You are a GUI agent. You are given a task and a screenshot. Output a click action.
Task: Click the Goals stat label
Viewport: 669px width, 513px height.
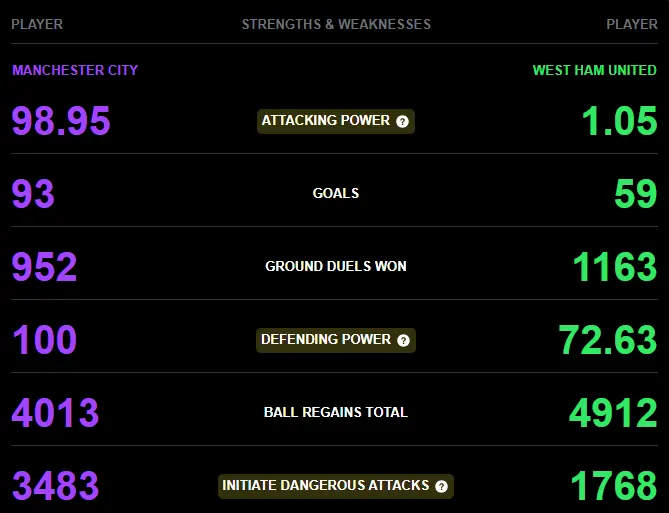click(x=336, y=193)
